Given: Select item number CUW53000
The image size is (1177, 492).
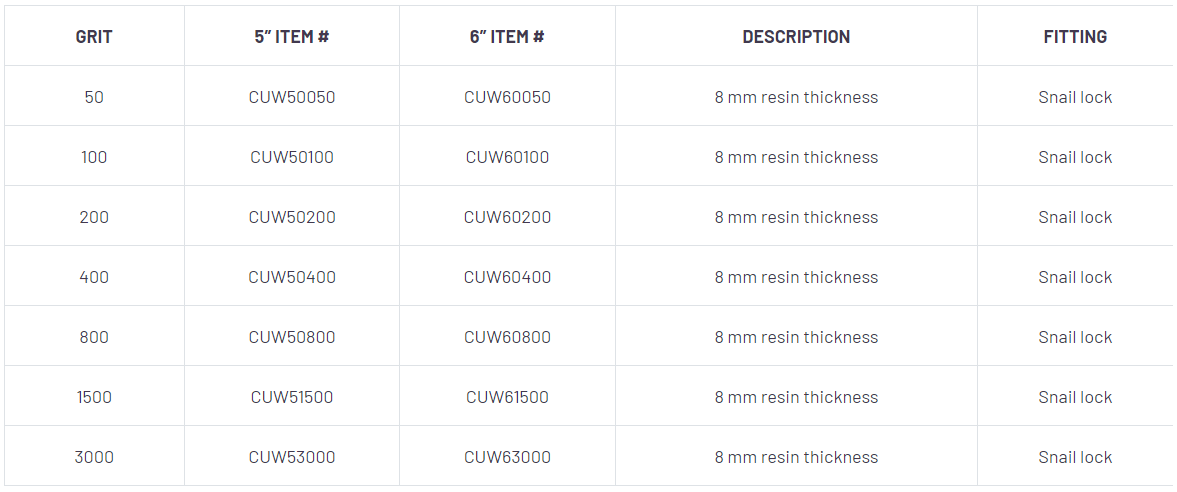Looking at the screenshot, I should [292, 457].
